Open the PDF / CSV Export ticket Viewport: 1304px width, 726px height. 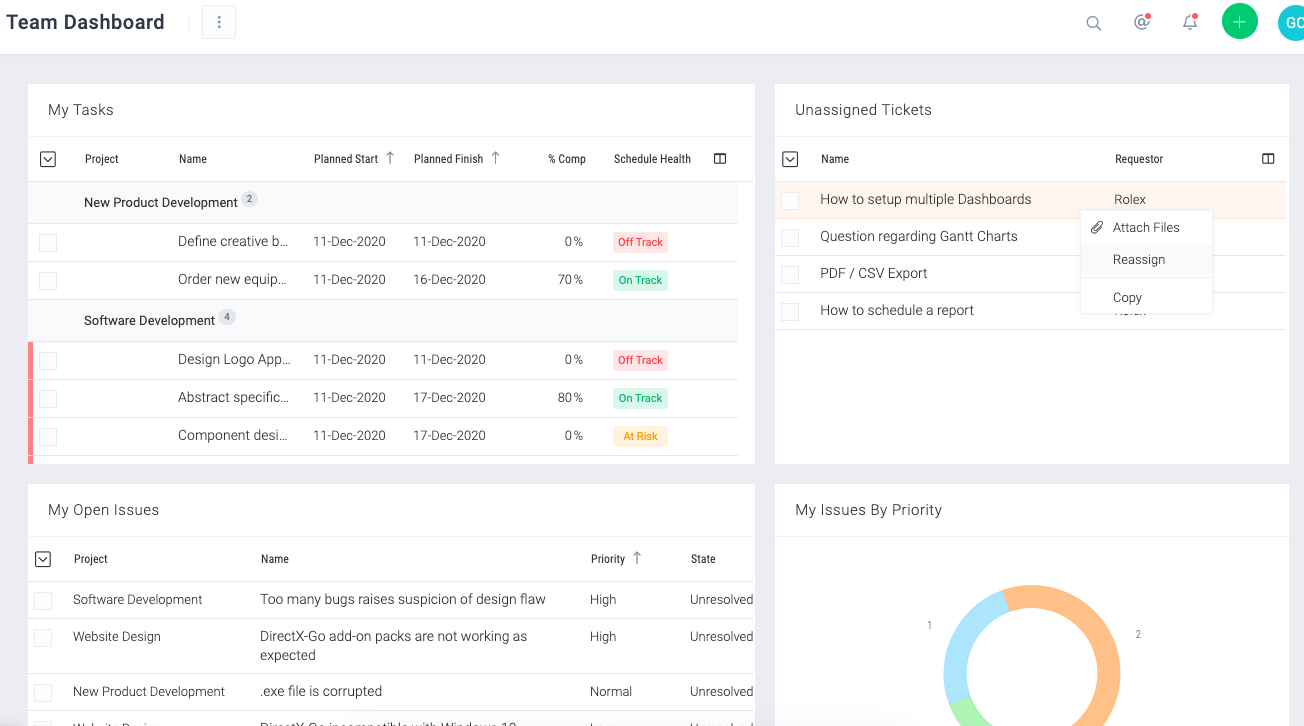pos(873,273)
